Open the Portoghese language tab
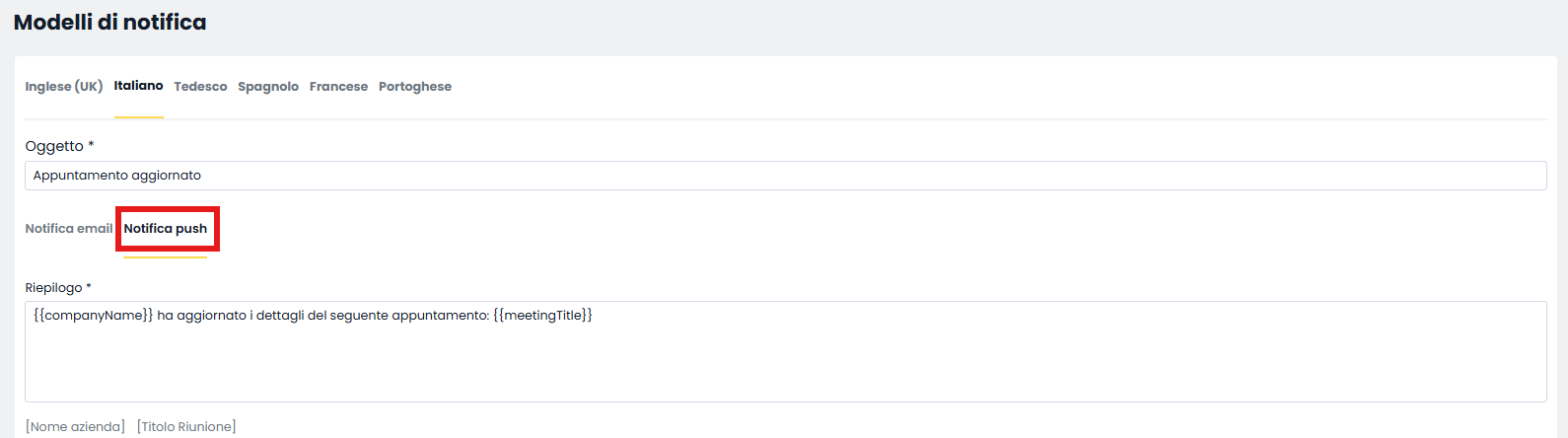This screenshot has height=438, width=1568. pos(415,87)
